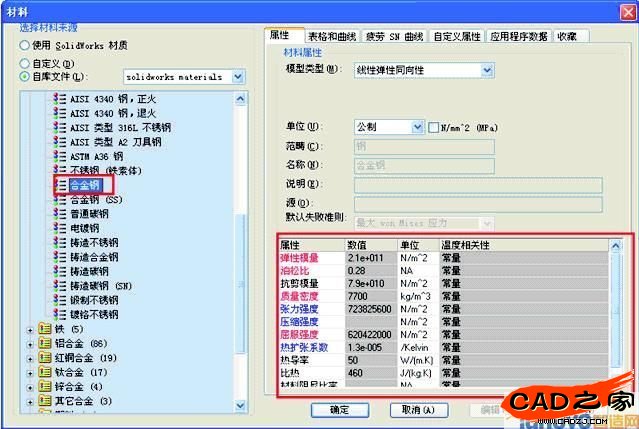Select the 使用 SolidWorks 材质 radio button
The image size is (639, 429).
(x=25, y=46)
